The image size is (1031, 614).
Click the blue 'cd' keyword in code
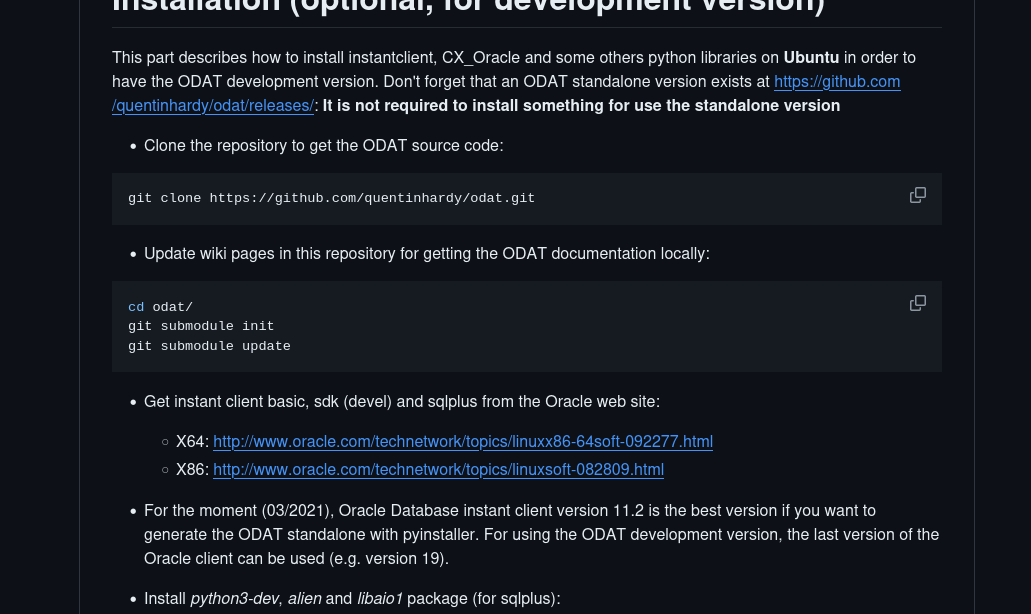click(x=136, y=307)
